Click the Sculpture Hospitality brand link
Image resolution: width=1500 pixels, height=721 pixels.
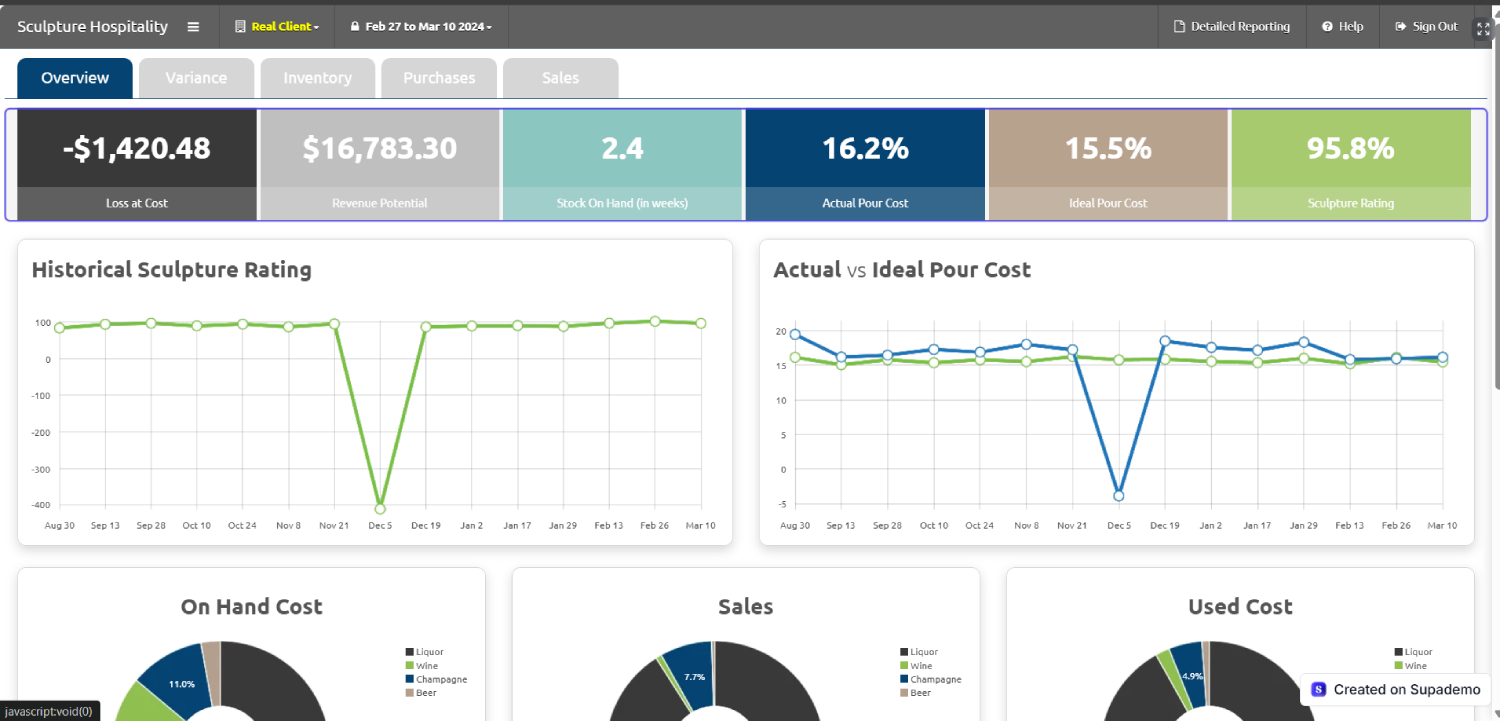click(x=92, y=27)
